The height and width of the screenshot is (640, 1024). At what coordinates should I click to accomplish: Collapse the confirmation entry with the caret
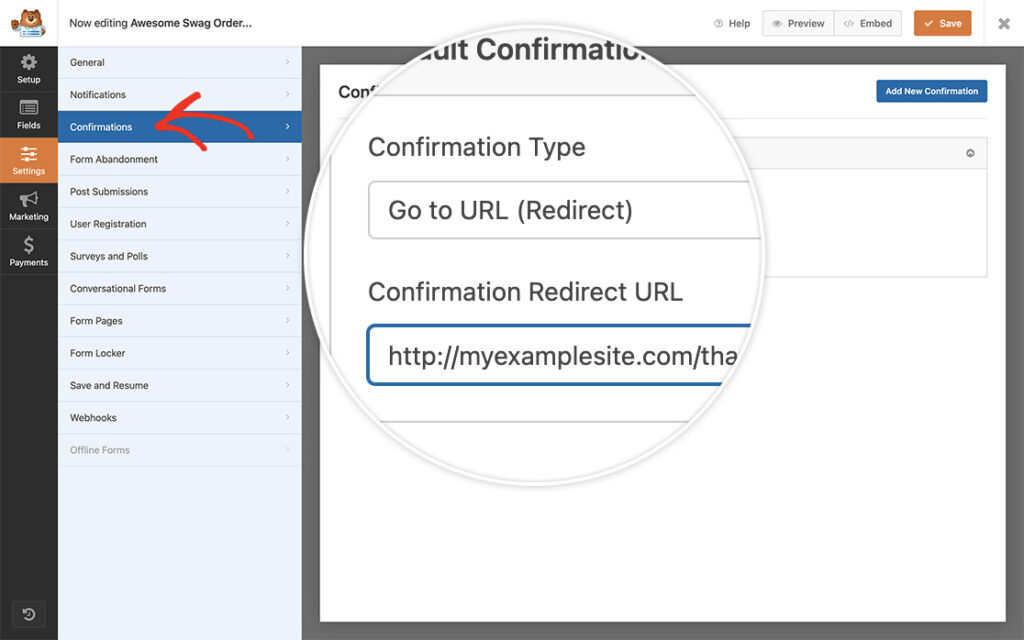(970, 153)
